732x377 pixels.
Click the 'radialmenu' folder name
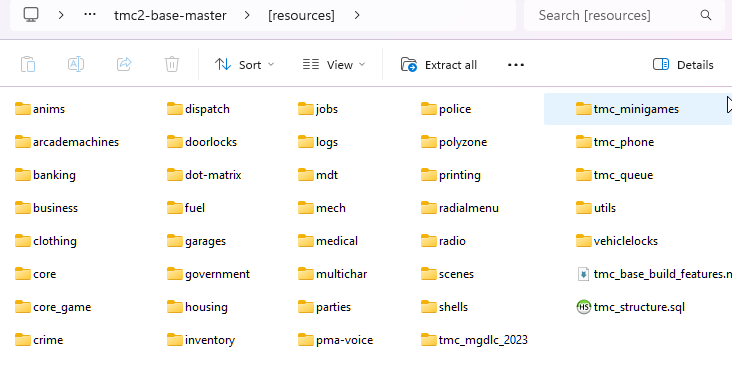coord(469,208)
